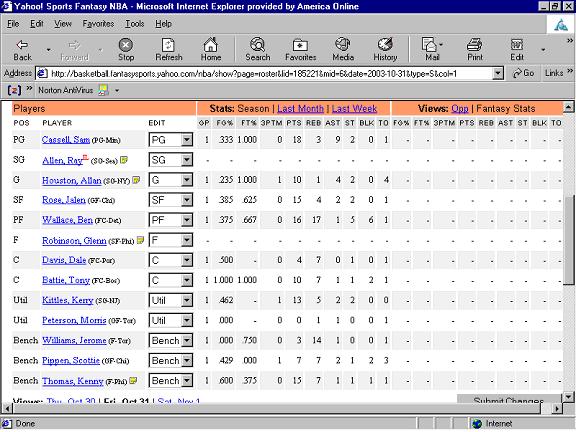Click the Stop toolbar icon

126,45
